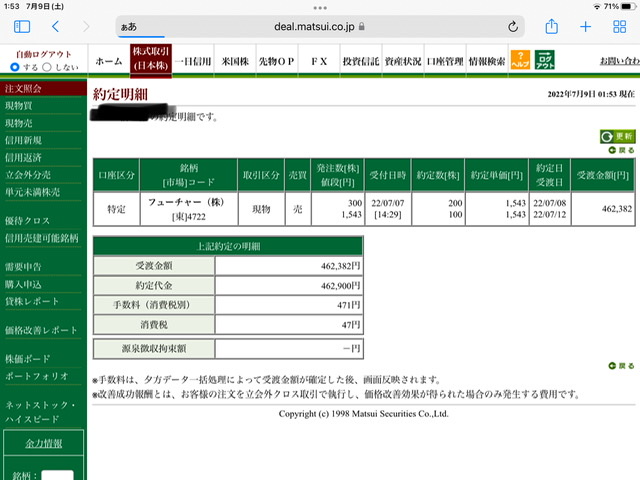Select the 自動ログアウト しない radio button
The width and height of the screenshot is (640, 480).
tap(47, 67)
